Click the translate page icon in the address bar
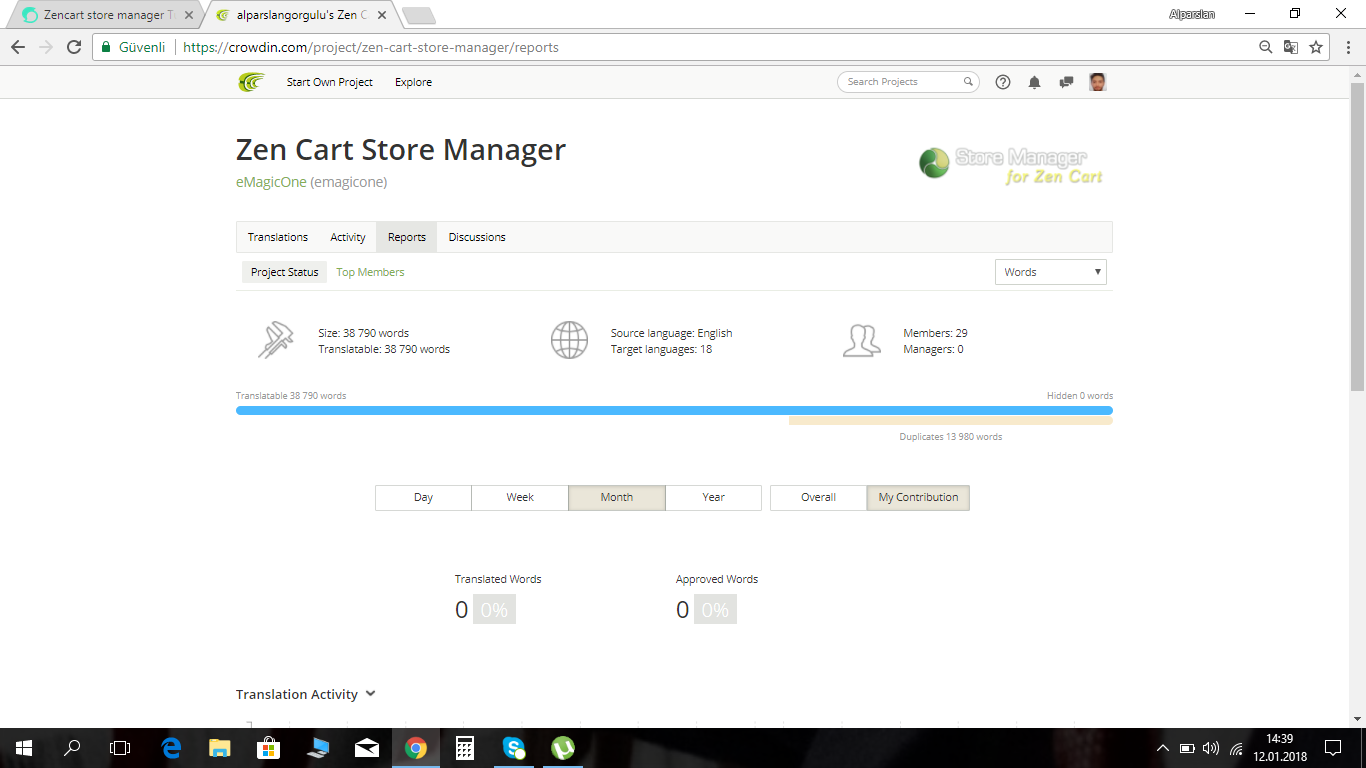Viewport: 1366px width, 768px height. point(1291,47)
